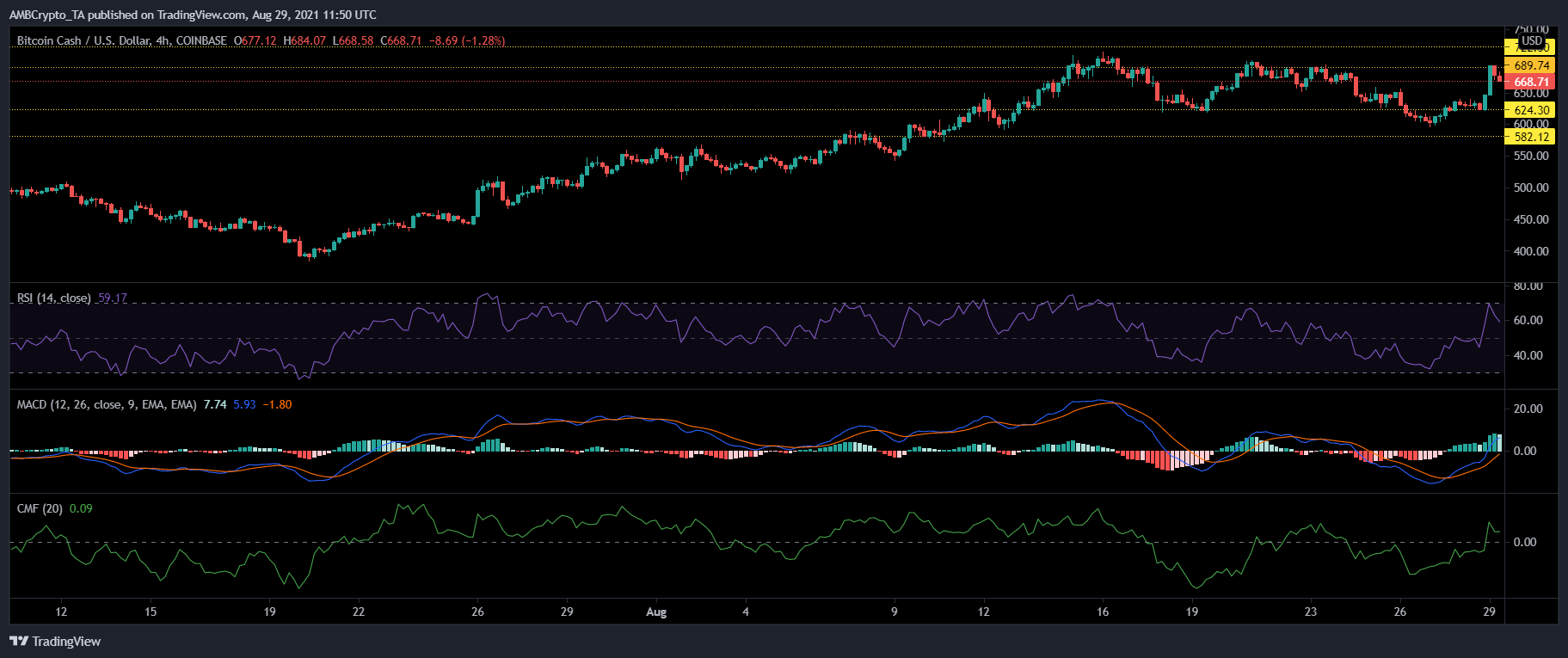Click the MACD axis value 20.00
Viewport: 1568px width, 658px height.
(1528, 409)
